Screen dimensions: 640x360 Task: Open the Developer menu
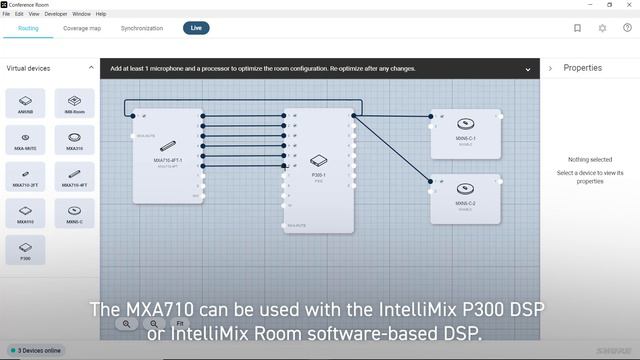pyautogui.click(x=56, y=14)
